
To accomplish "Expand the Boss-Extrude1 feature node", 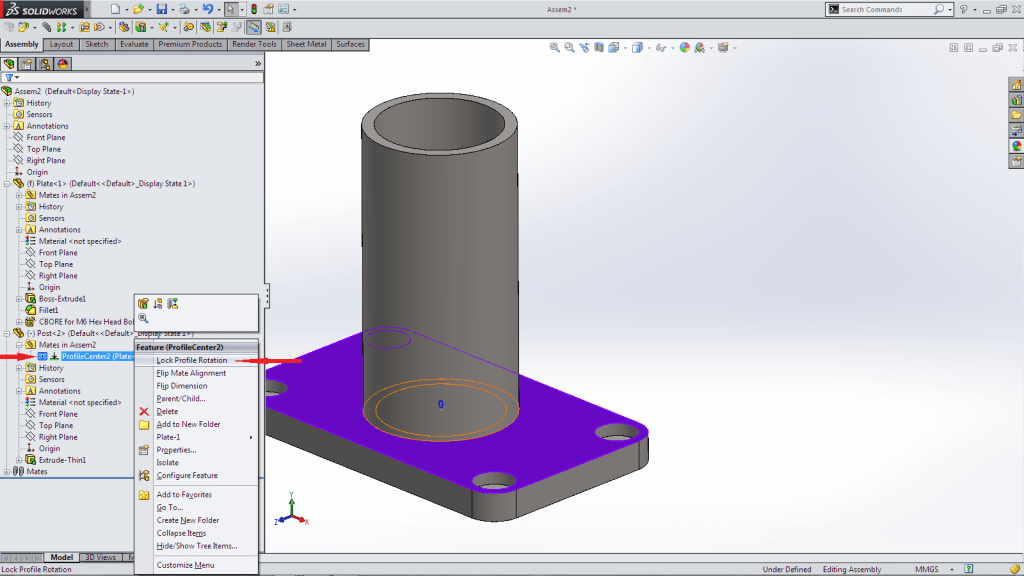I will coord(19,299).
